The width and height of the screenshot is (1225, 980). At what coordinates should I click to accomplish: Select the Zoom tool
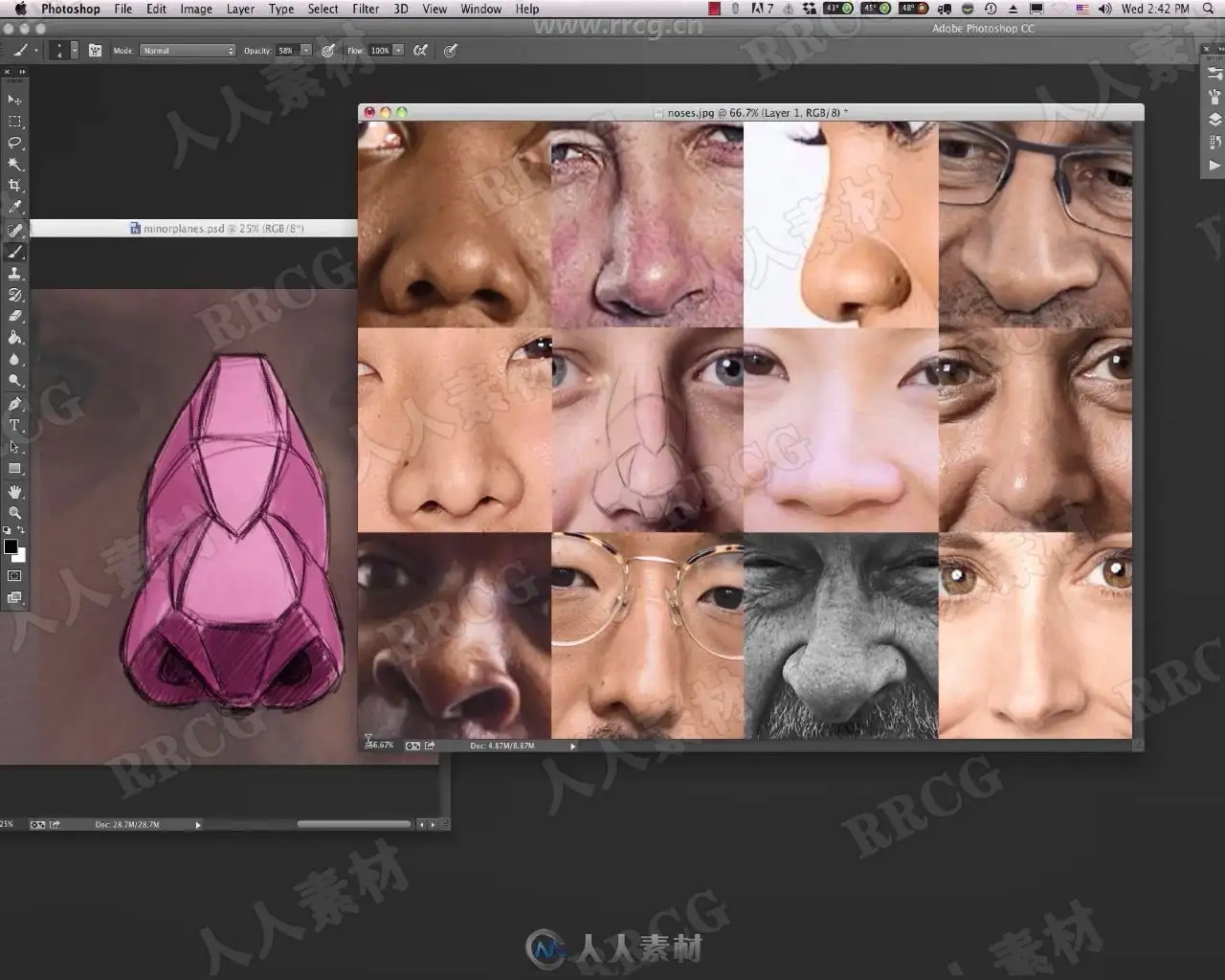point(14,513)
